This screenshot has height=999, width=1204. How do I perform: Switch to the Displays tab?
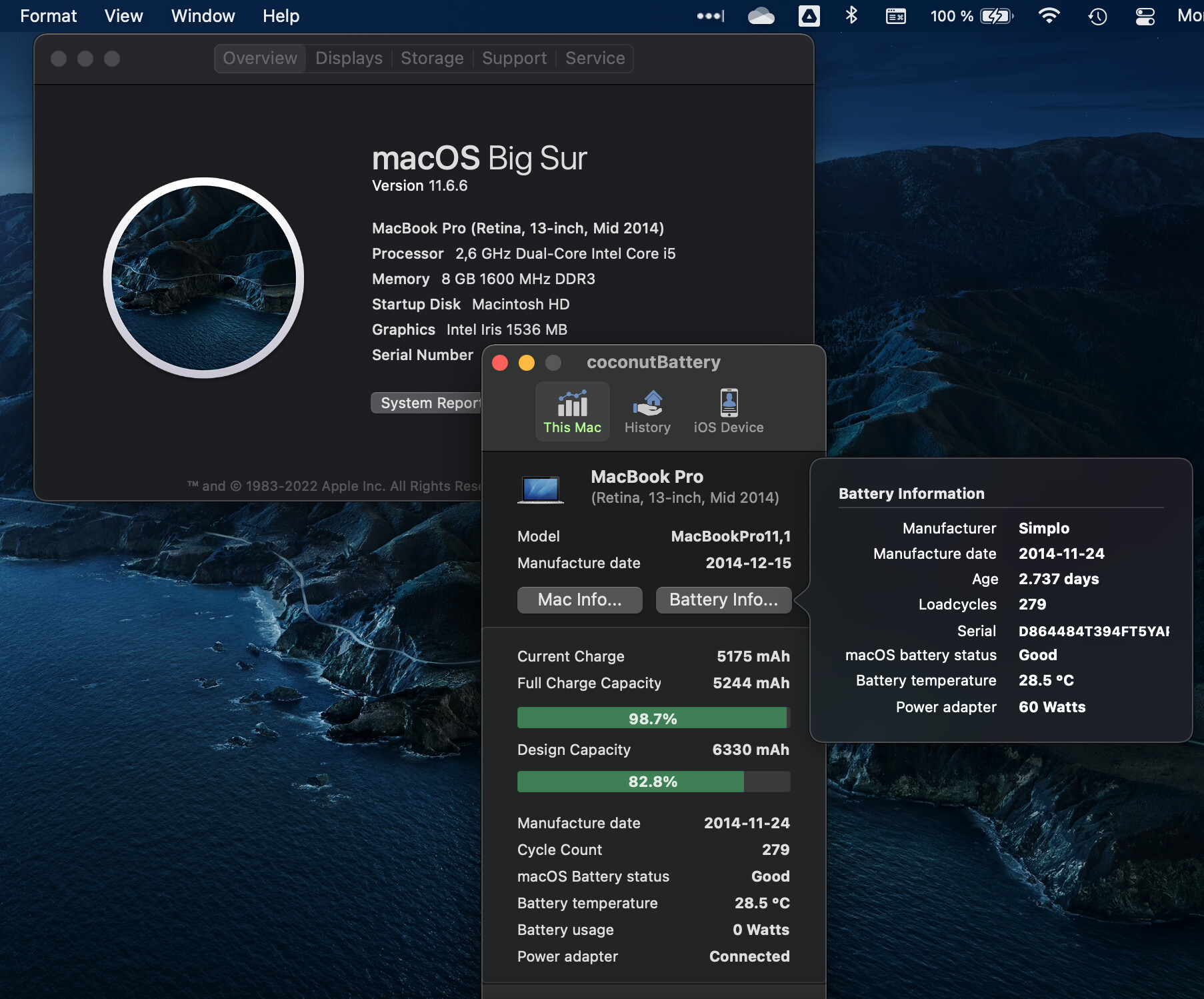point(349,58)
